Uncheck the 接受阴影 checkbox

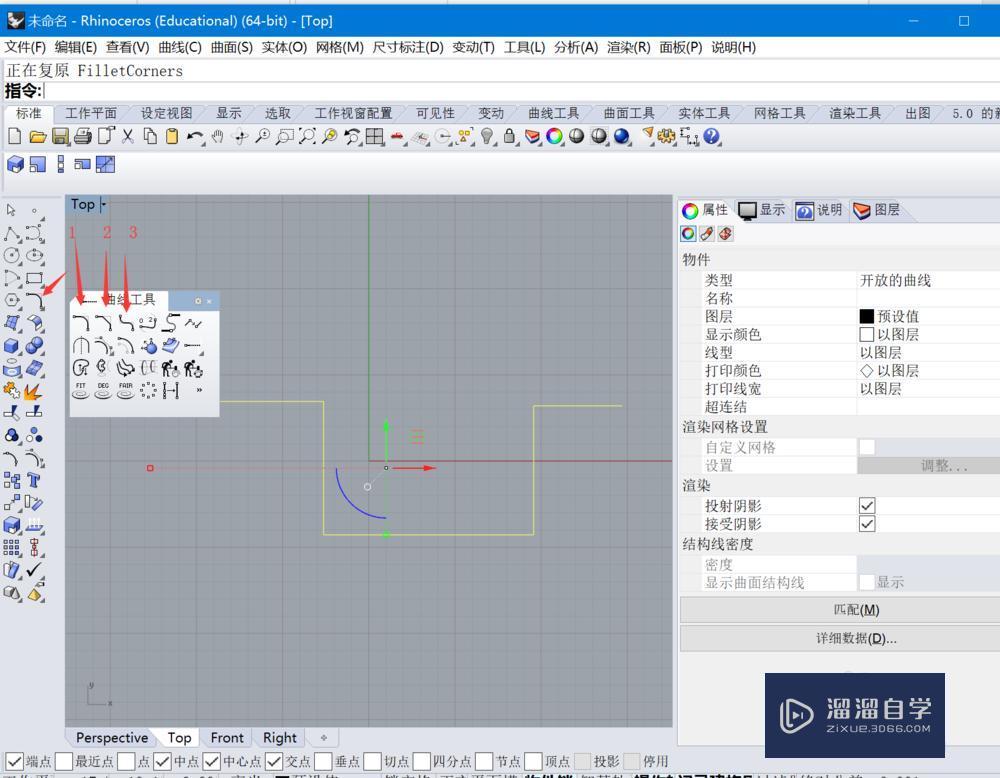pos(867,524)
